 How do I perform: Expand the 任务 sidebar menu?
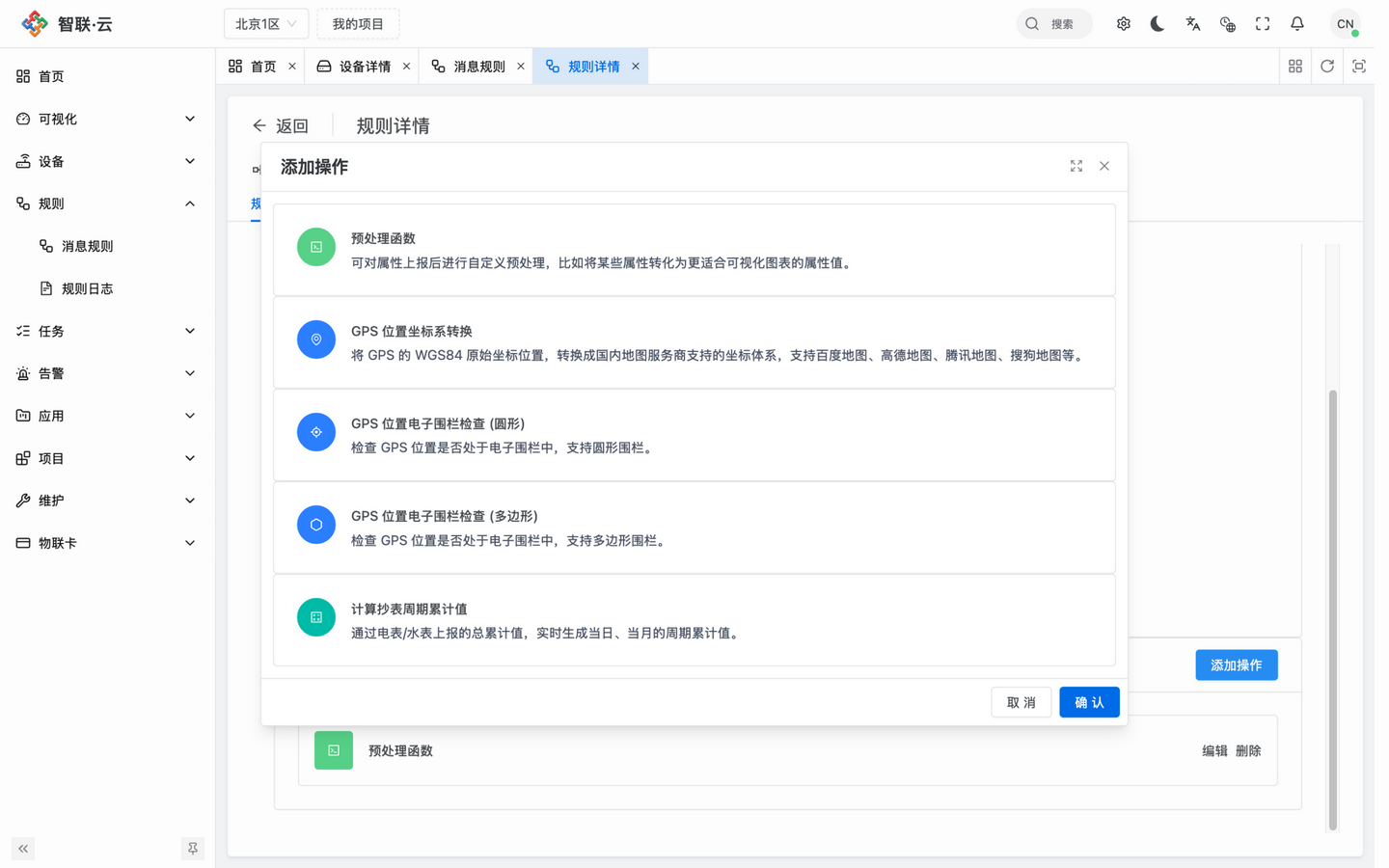point(107,331)
